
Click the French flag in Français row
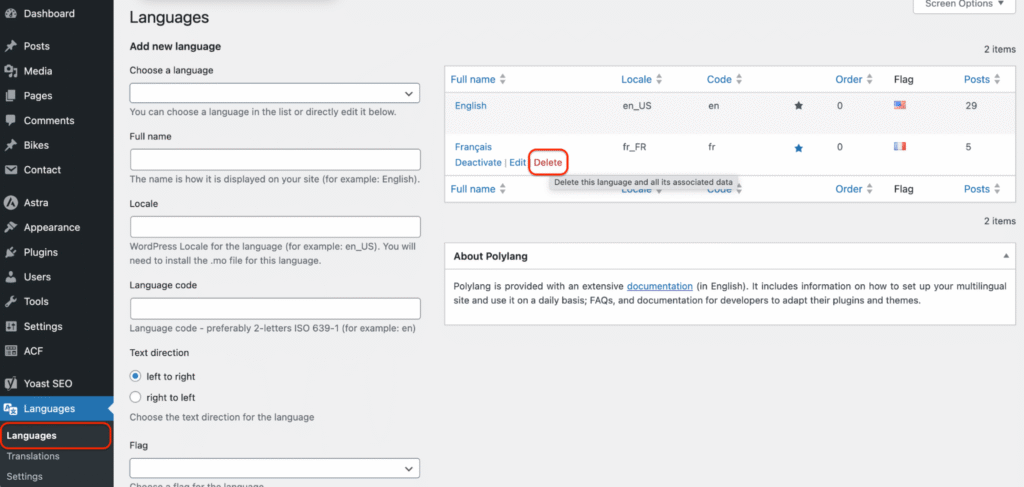pos(900,146)
